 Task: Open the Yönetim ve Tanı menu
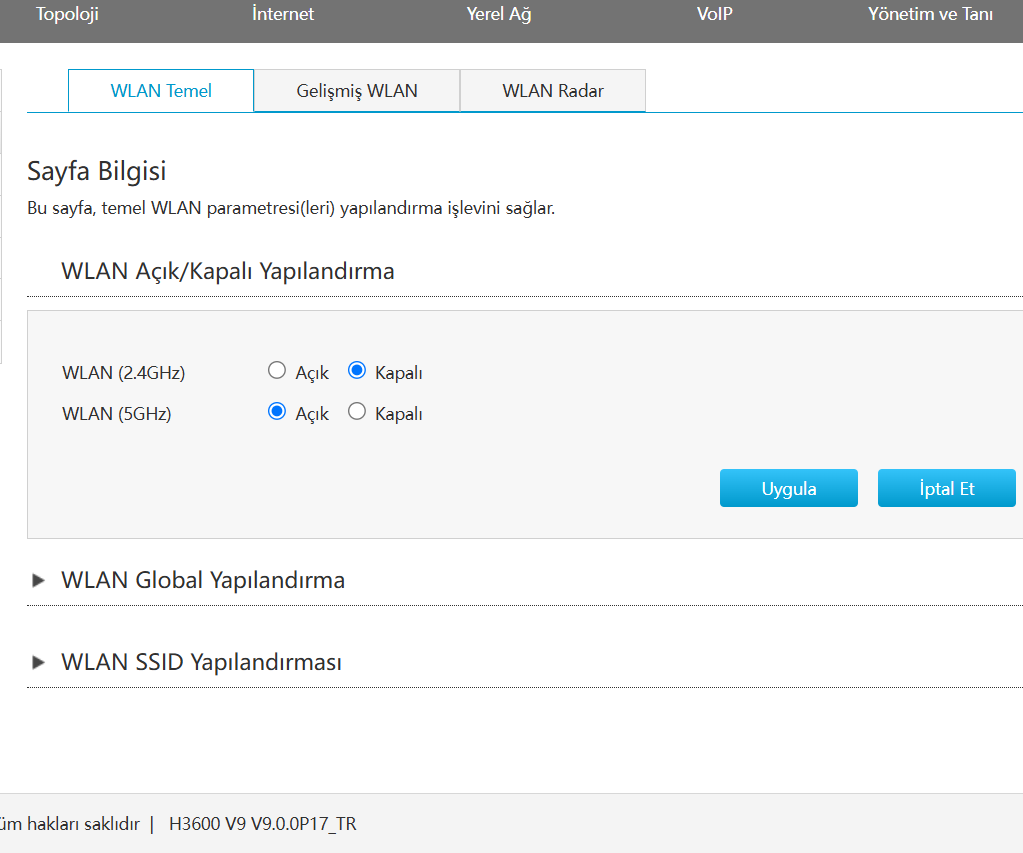[x=930, y=14]
